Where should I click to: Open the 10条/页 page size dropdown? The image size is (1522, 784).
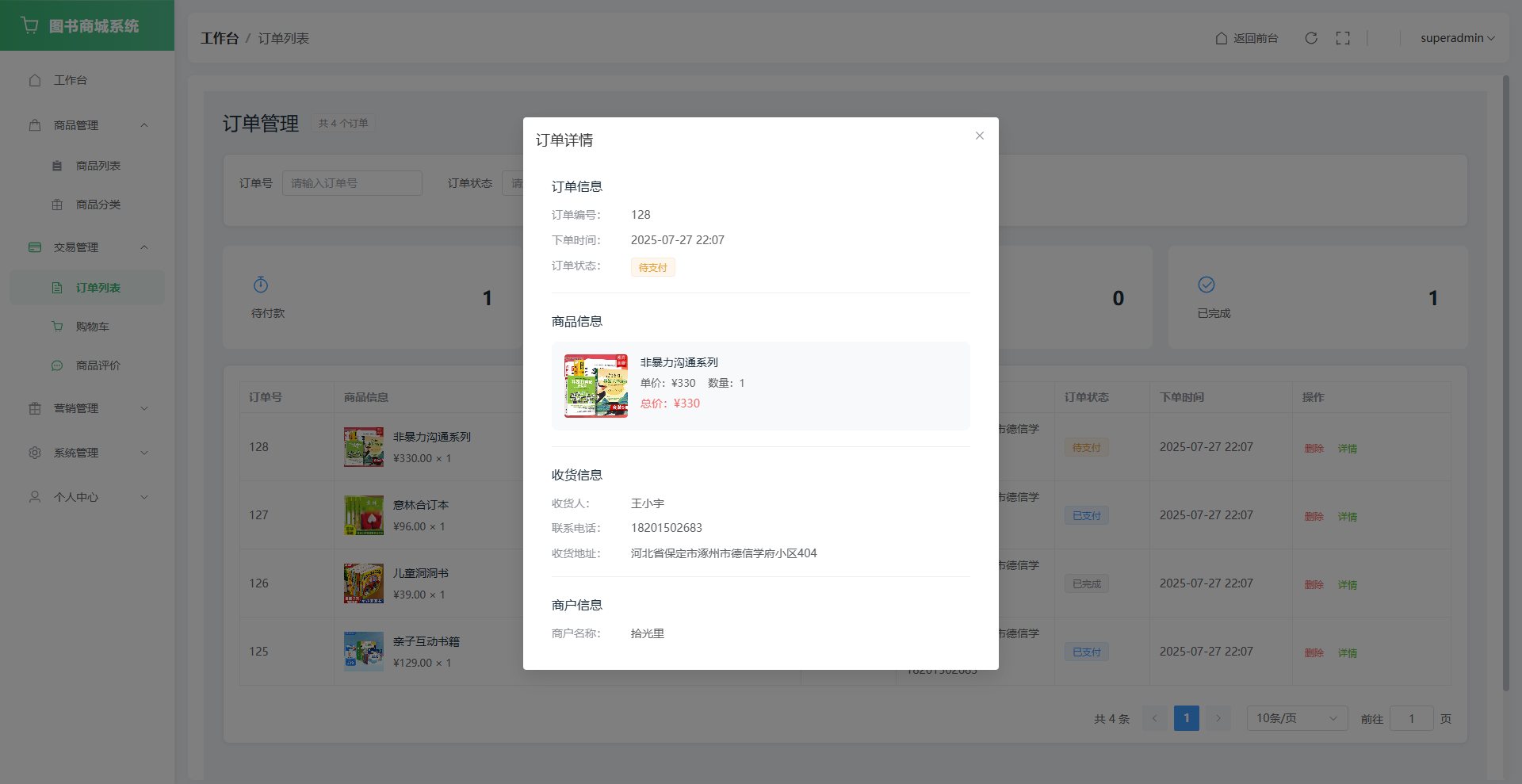[x=1297, y=718]
